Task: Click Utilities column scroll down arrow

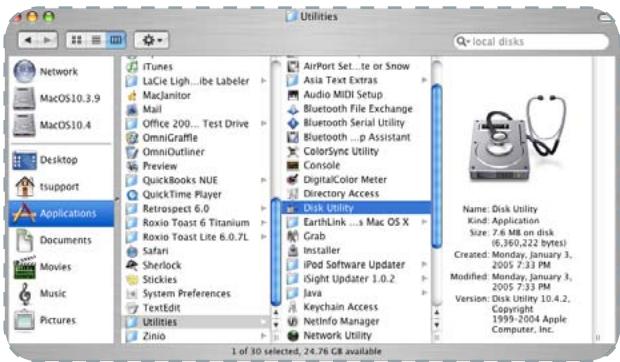Action: click(437, 325)
